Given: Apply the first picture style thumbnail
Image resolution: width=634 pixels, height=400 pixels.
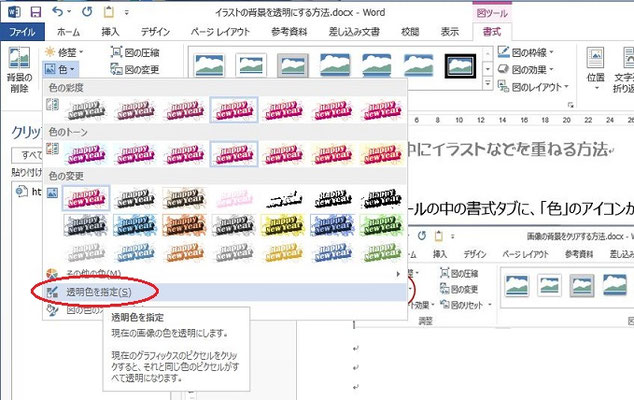Looking at the screenshot, I should tap(209, 65).
